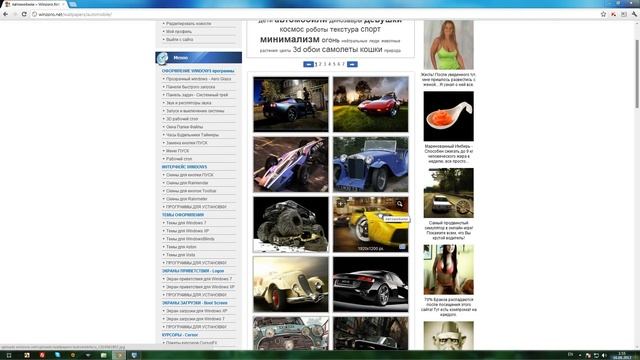Open the red Corvette on grass wallpaper thumbnail
This screenshot has width=640, height=360.
pyautogui.click(x=371, y=104)
